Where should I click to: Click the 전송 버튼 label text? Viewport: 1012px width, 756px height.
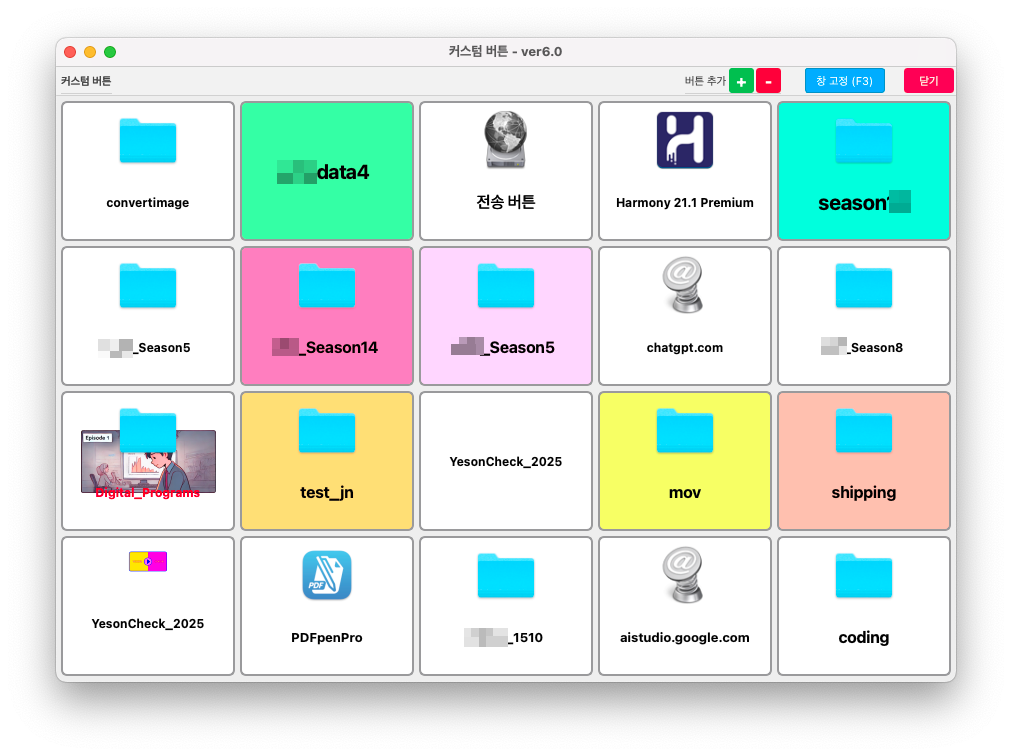[x=505, y=202]
